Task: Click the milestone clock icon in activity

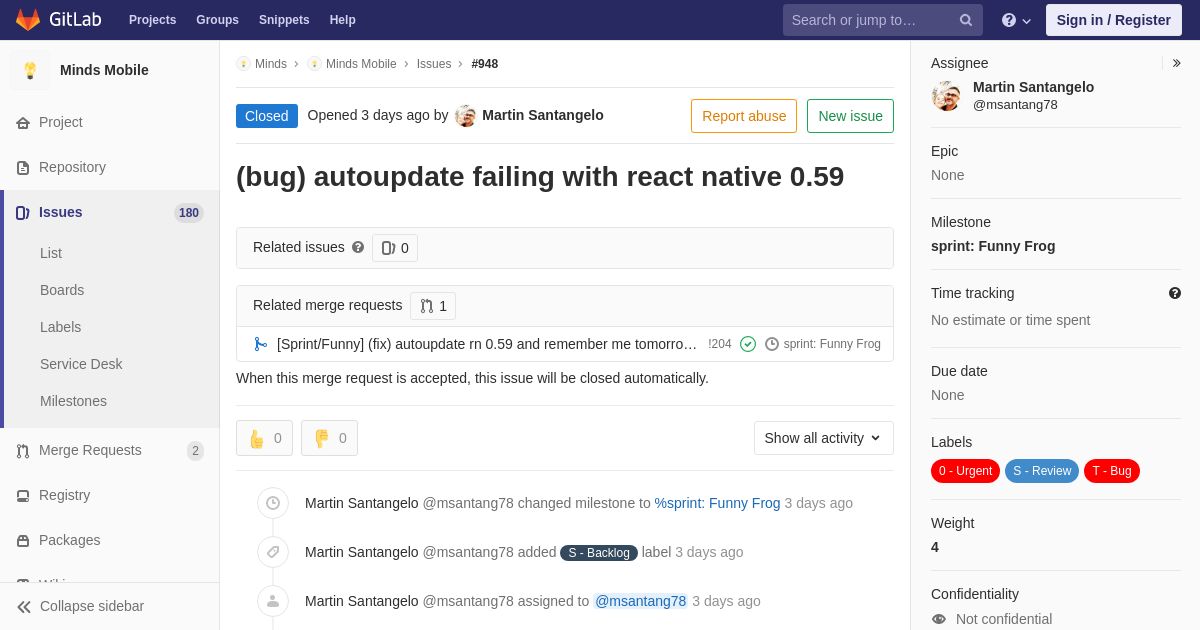Action: [273, 503]
